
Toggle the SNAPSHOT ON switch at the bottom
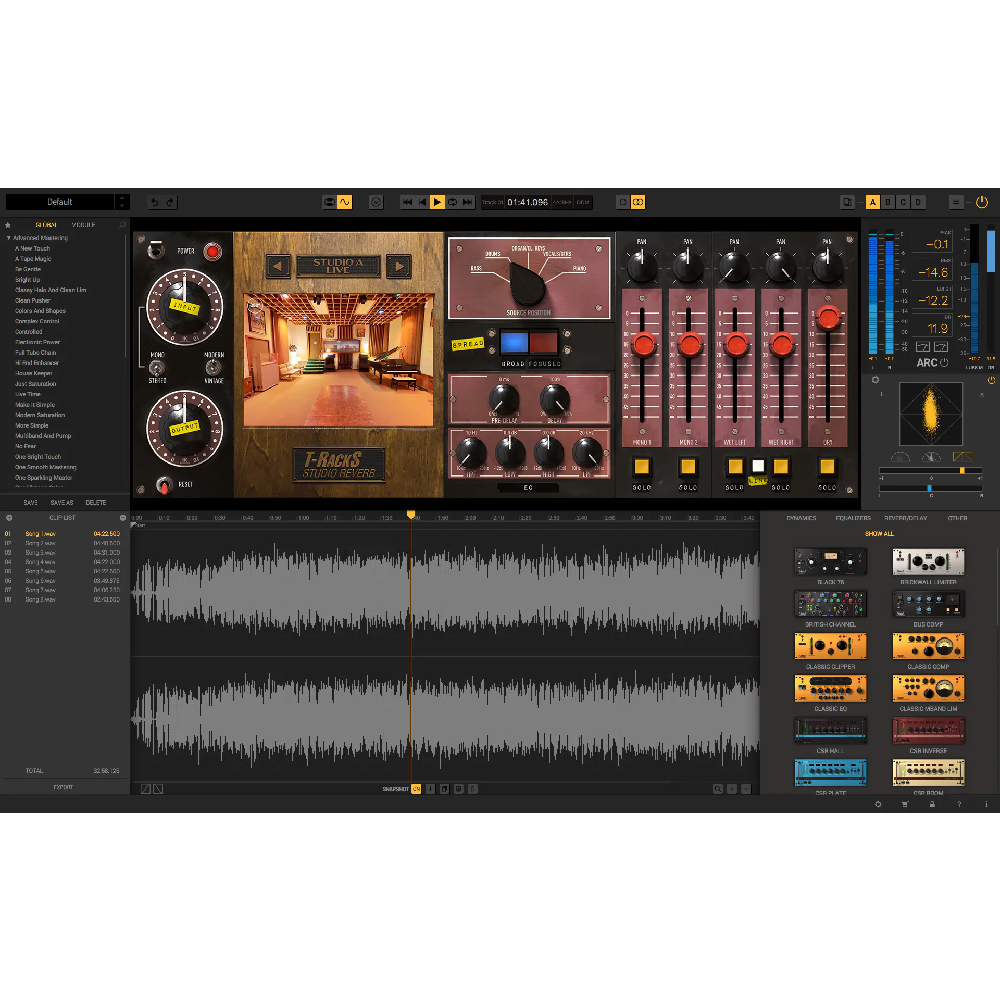(417, 788)
